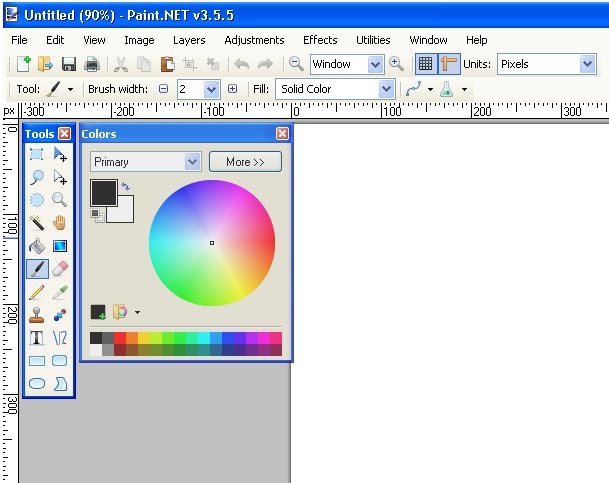Screen dimensions: 609x483
Task: Select the Ellipse Select tool
Action: tap(37, 200)
